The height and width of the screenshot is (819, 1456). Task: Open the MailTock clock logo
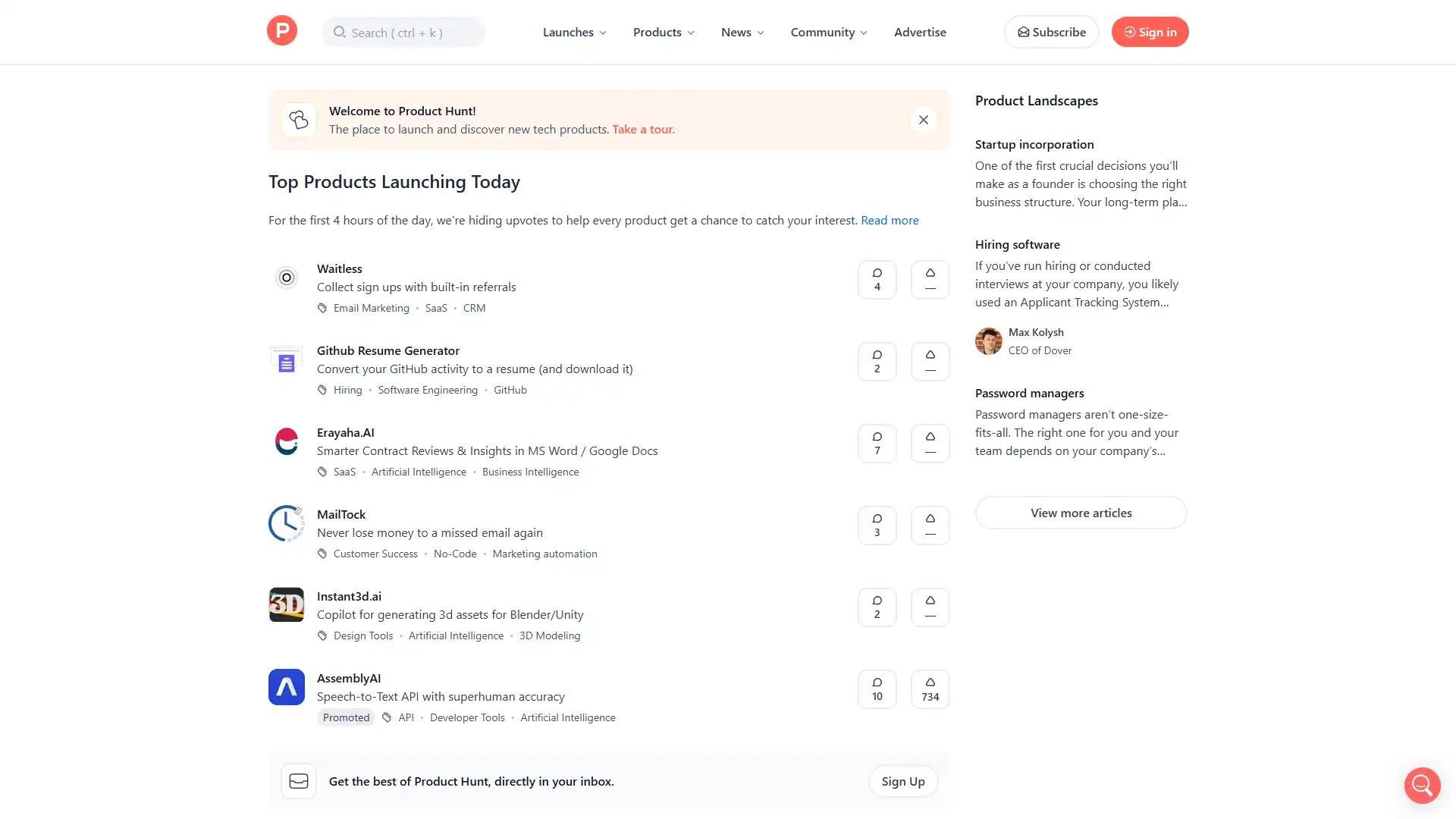pyautogui.click(x=287, y=523)
